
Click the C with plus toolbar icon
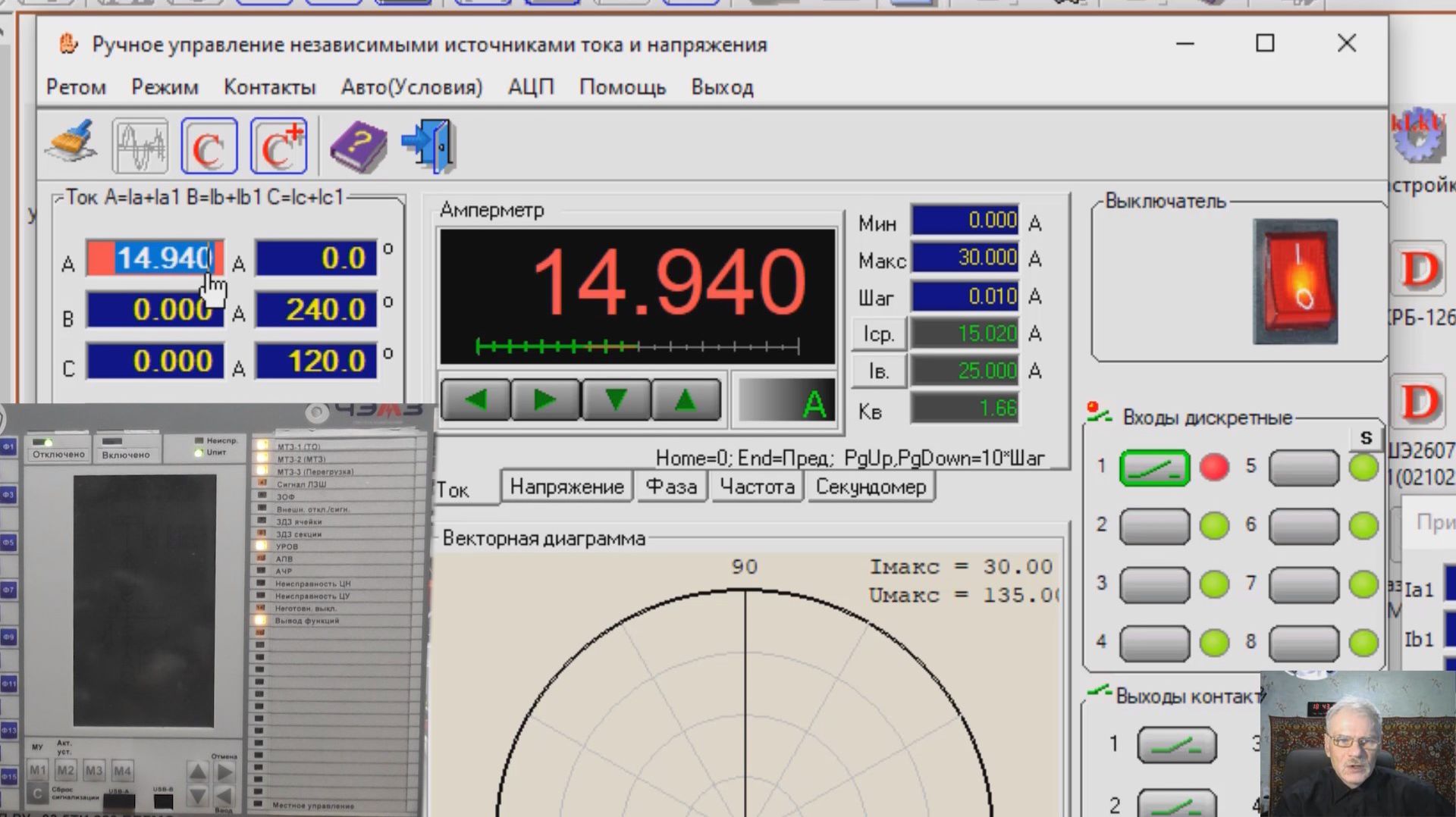coord(279,146)
